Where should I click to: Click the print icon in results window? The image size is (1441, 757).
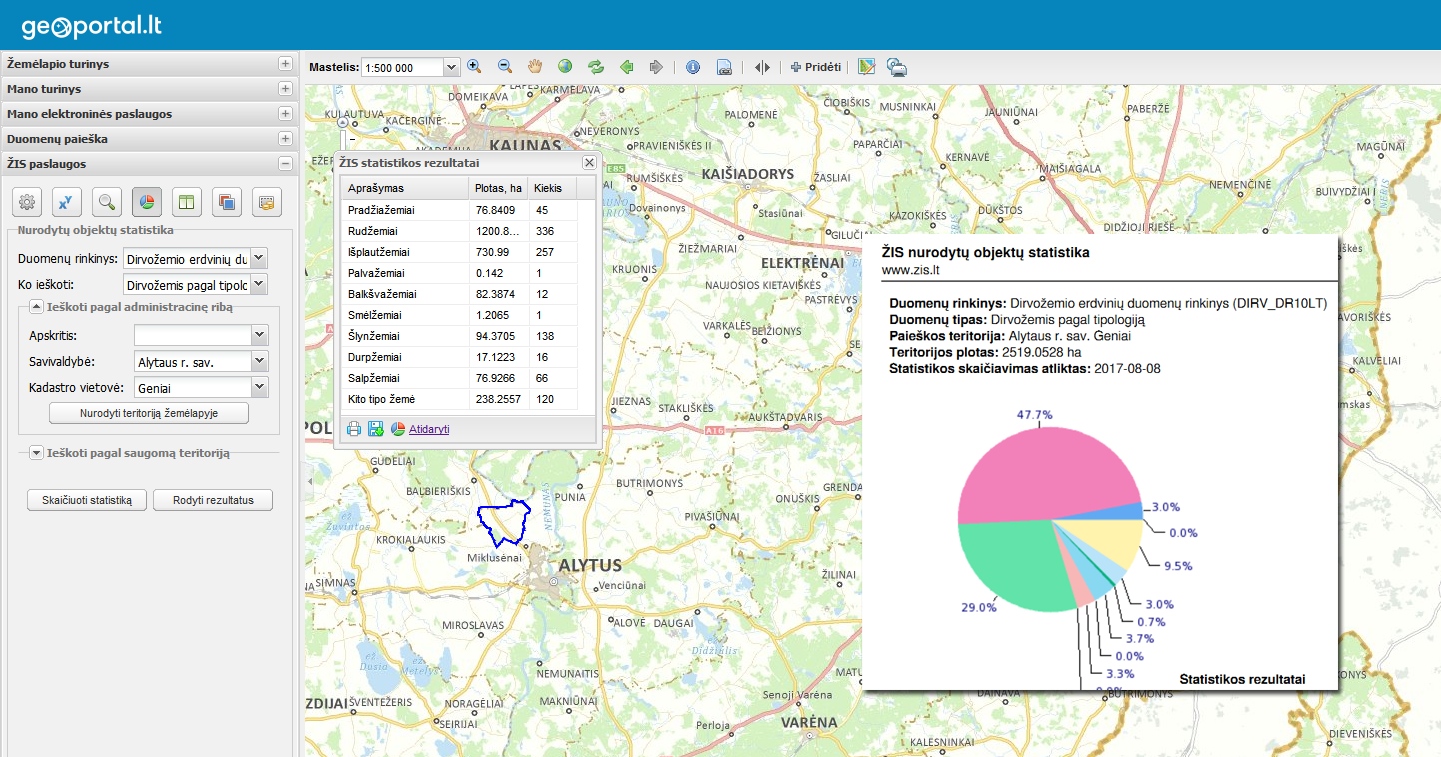click(354, 429)
